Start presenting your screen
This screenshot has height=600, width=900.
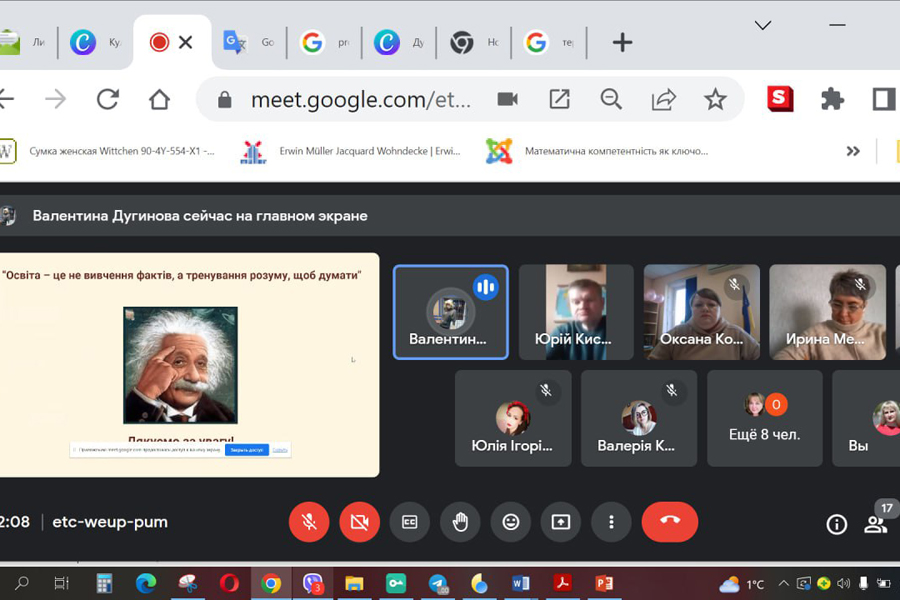(x=561, y=522)
